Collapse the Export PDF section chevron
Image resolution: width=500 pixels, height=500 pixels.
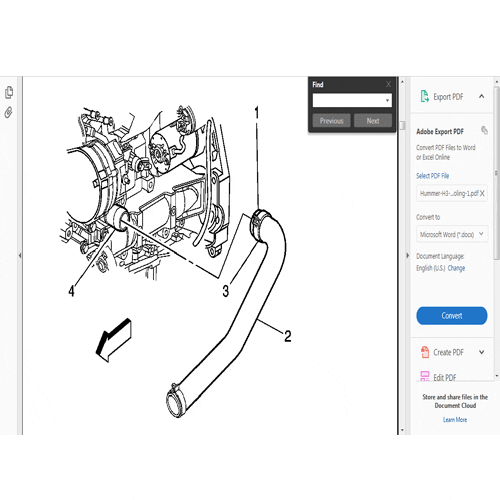coord(481,96)
